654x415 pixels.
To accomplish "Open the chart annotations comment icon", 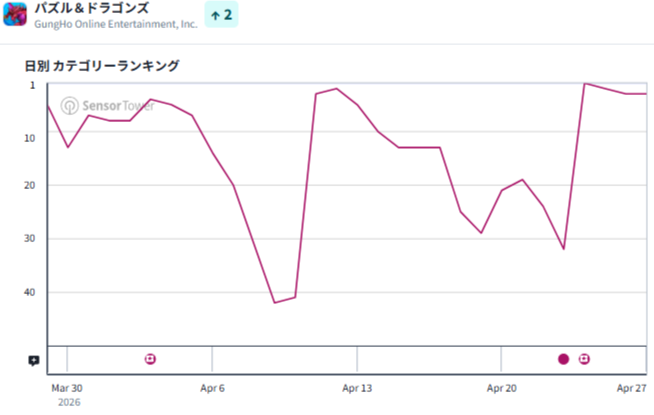I will (x=34, y=360).
